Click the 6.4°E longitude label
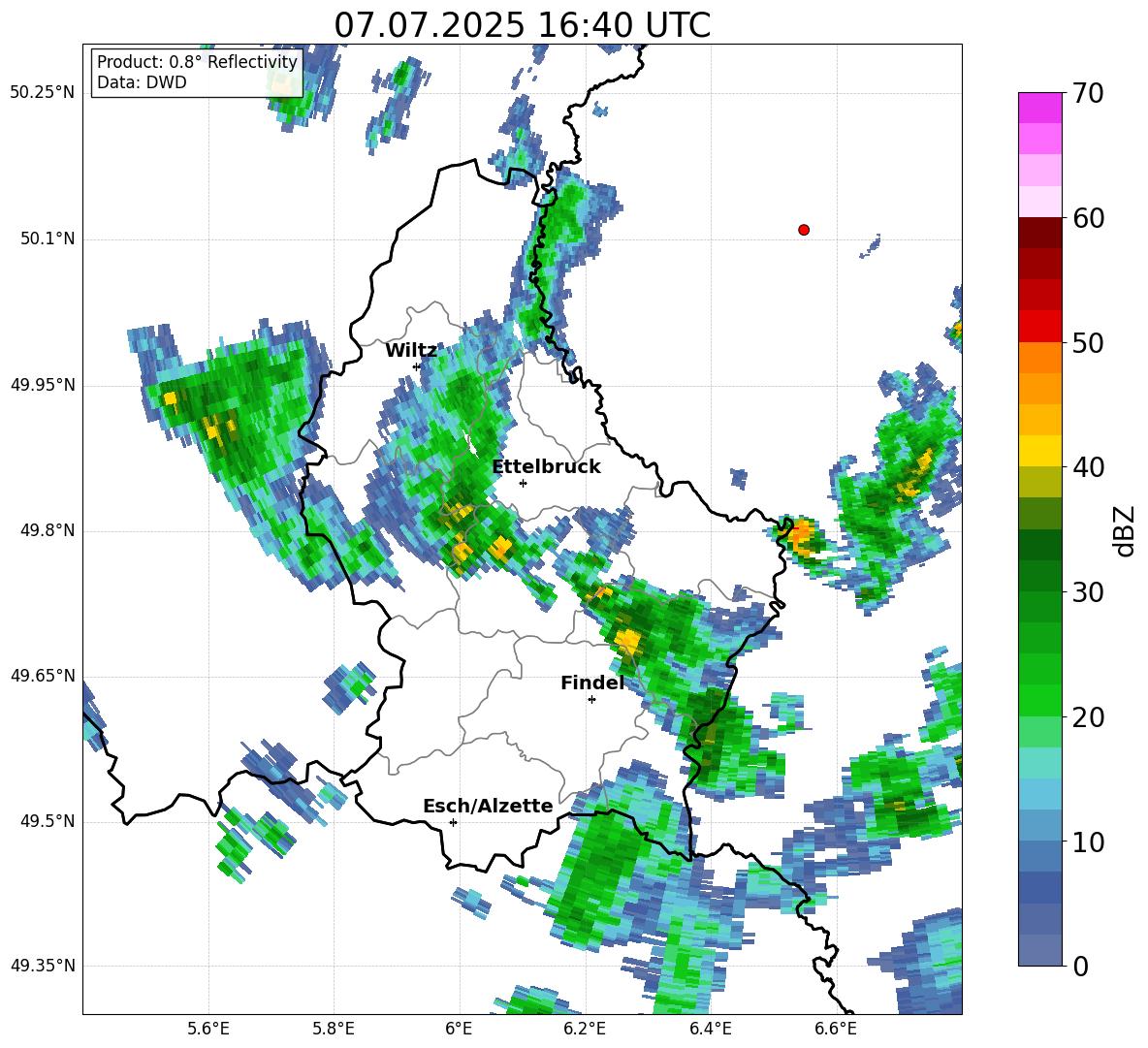The width and height of the screenshot is (1148, 1048). (x=710, y=1029)
